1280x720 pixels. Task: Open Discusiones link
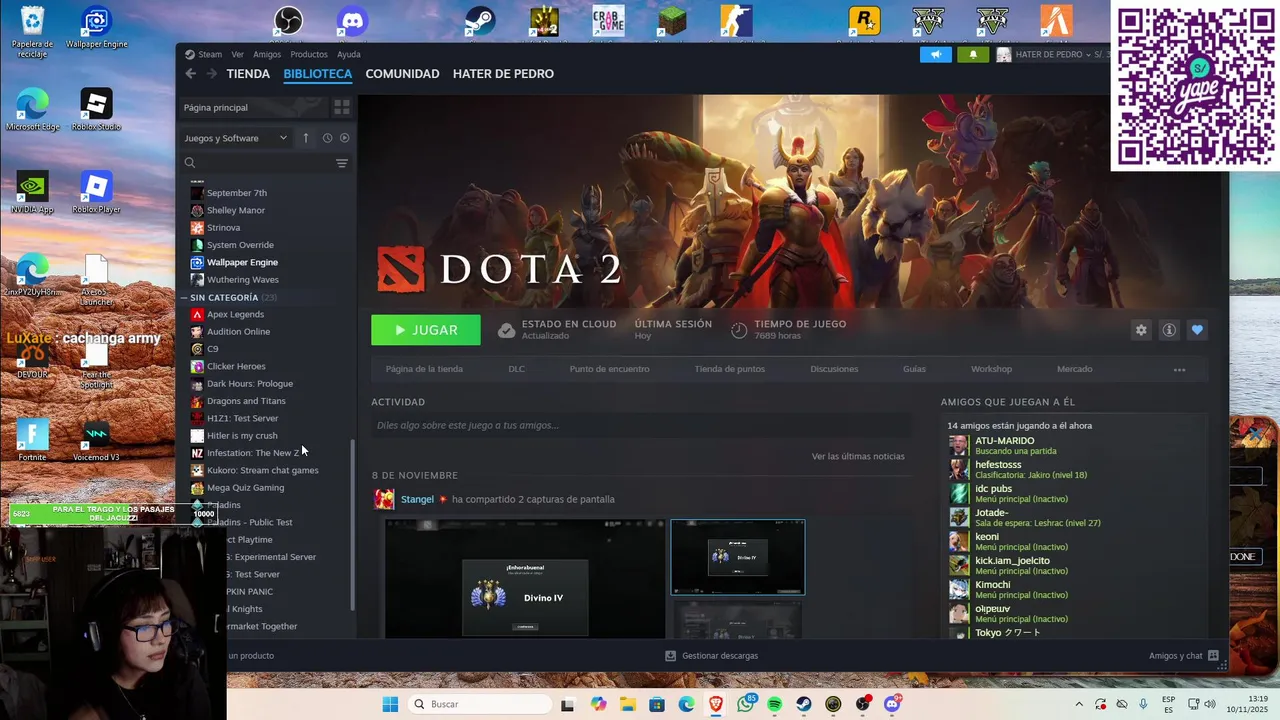point(834,369)
